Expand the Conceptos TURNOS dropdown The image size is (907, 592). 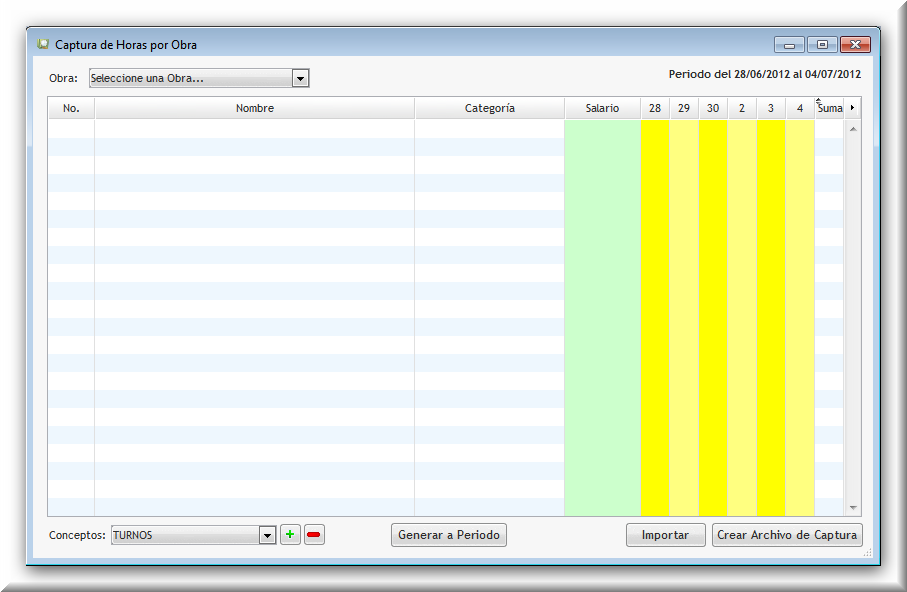[x=267, y=535]
